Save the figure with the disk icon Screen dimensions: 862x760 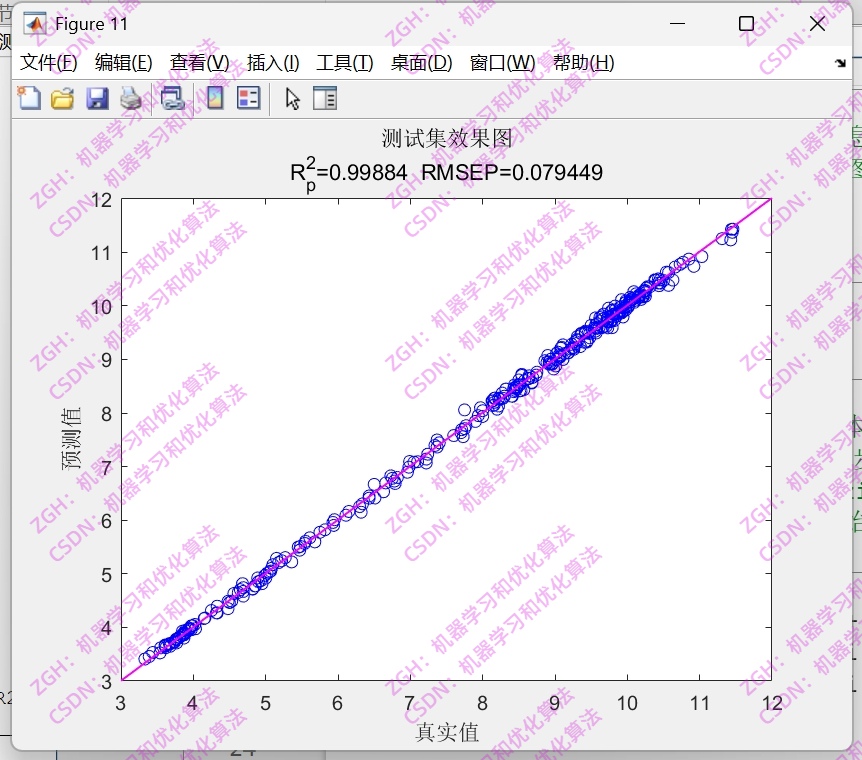(97, 97)
